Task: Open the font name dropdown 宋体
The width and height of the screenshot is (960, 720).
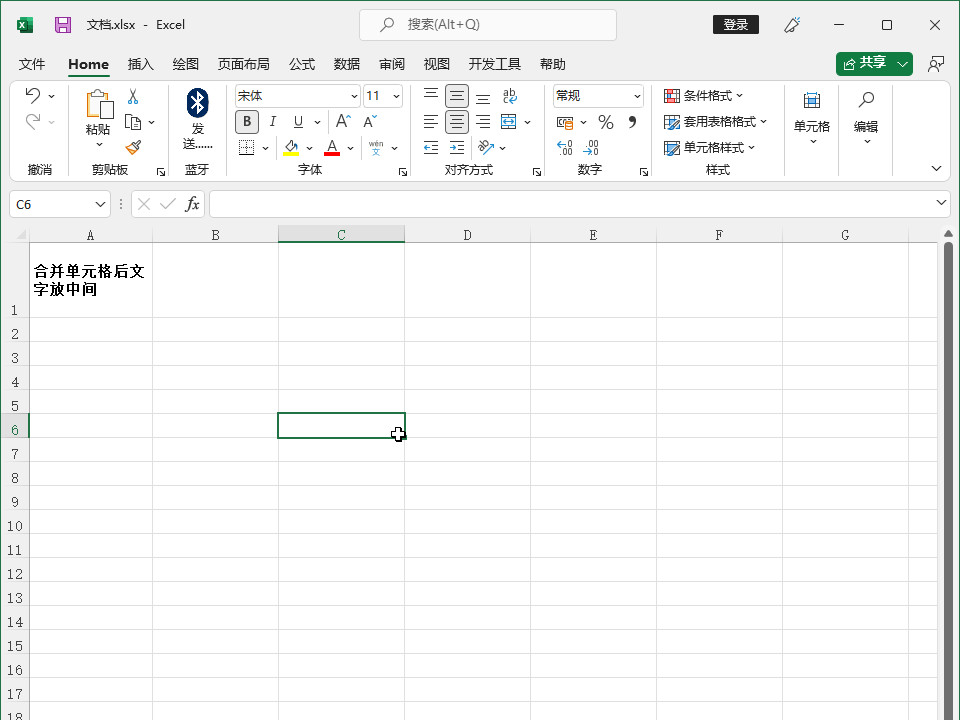Action: coord(354,96)
